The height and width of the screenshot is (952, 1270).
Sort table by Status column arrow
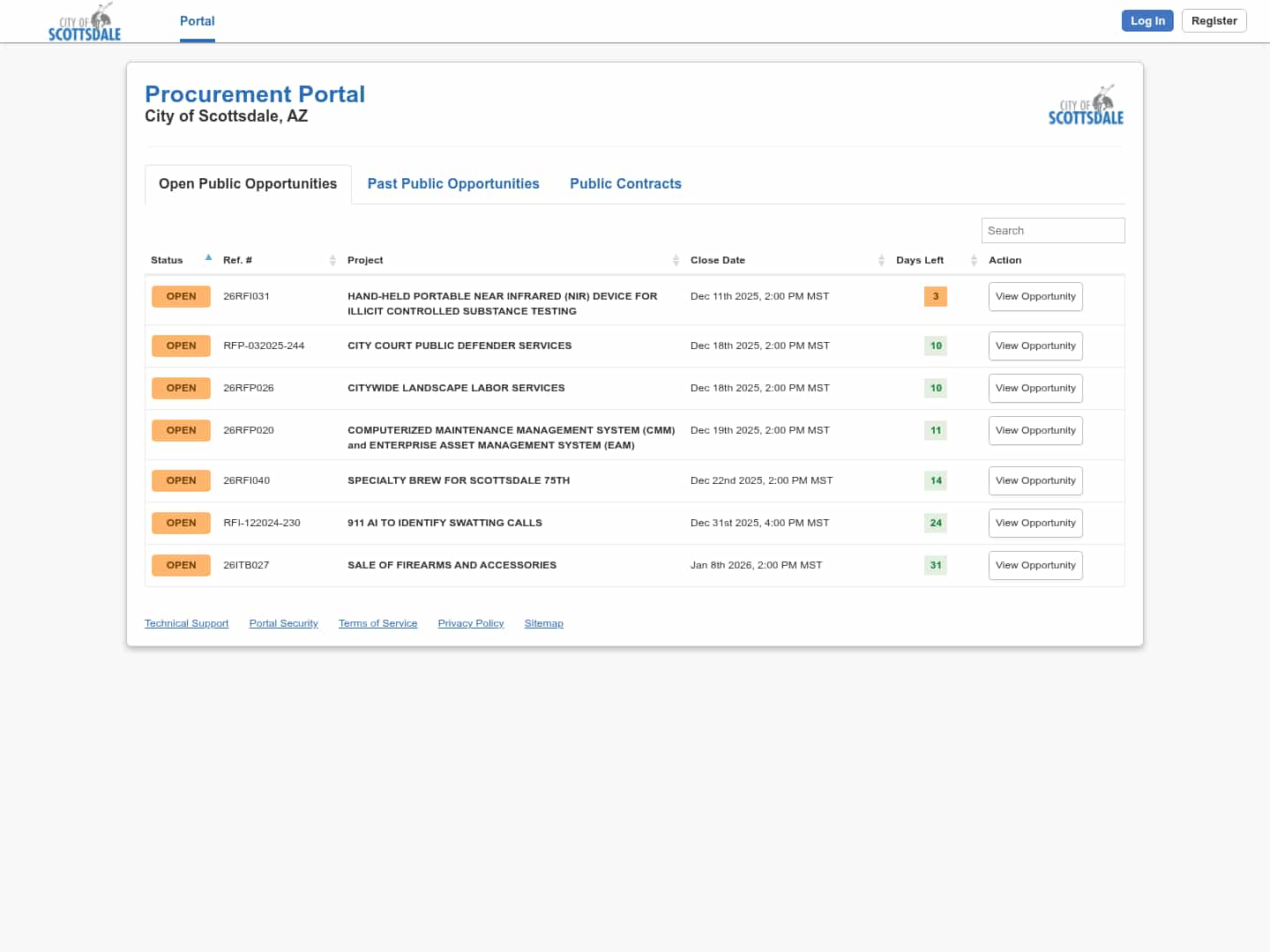208,258
